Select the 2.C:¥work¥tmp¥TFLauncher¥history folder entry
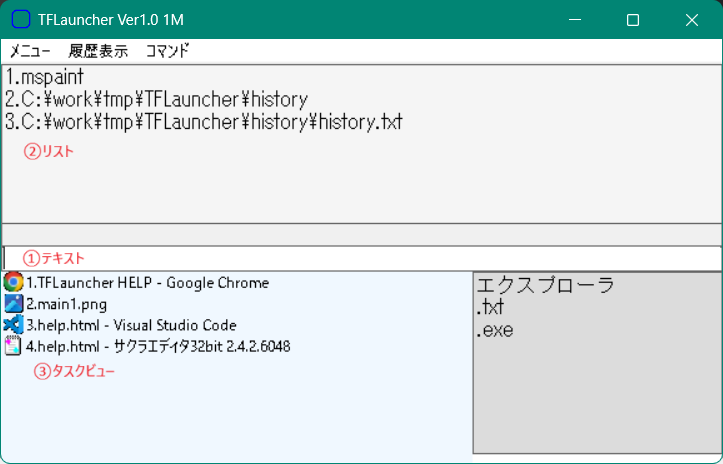723x464 pixels. point(156,99)
